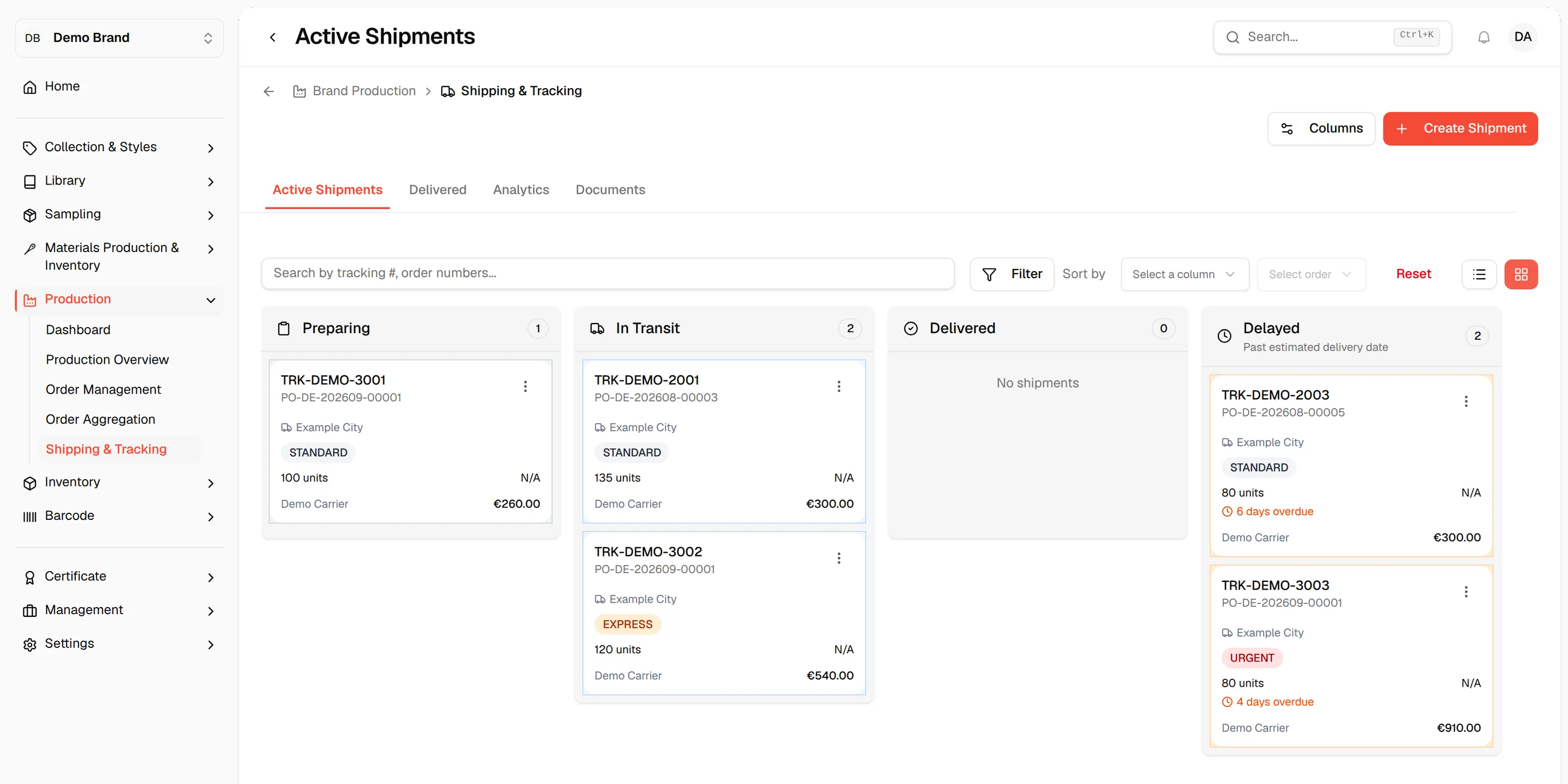
Task: Open options menu for TRK-DEMO-3002 card
Action: [x=839, y=558]
